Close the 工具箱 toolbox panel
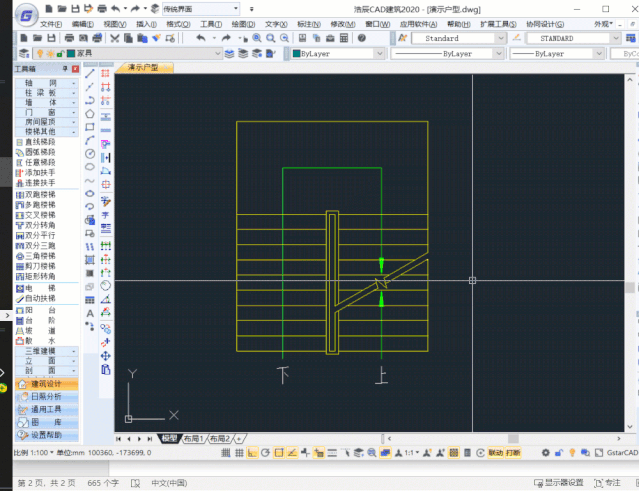Image resolution: width=639 pixels, height=491 pixels. point(75,69)
